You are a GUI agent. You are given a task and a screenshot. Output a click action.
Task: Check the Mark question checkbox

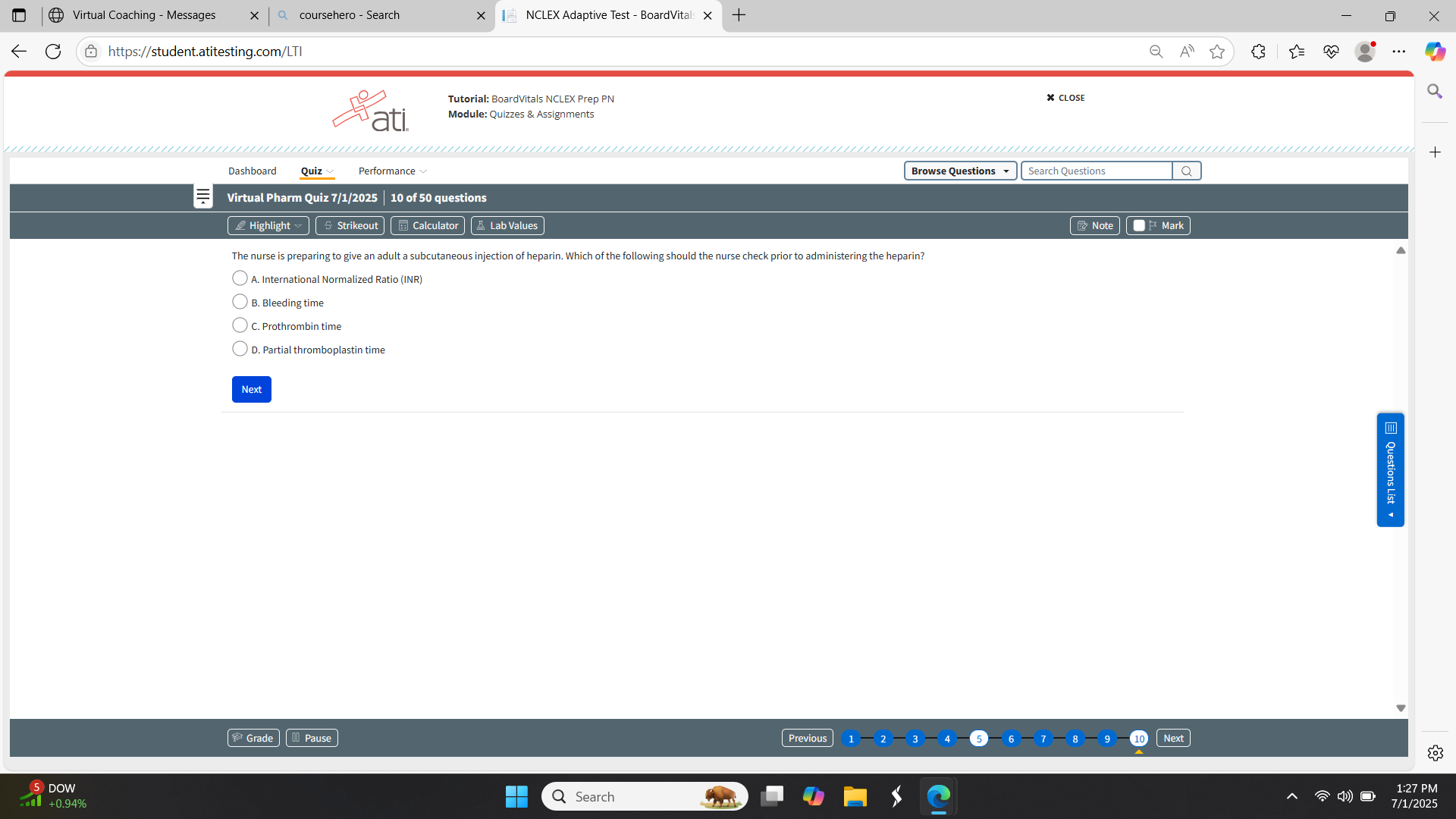[x=1139, y=225]
